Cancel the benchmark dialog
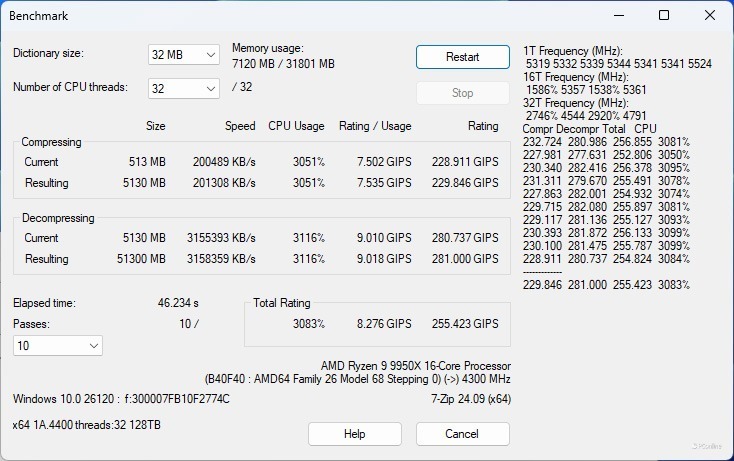 coord(462,434)
